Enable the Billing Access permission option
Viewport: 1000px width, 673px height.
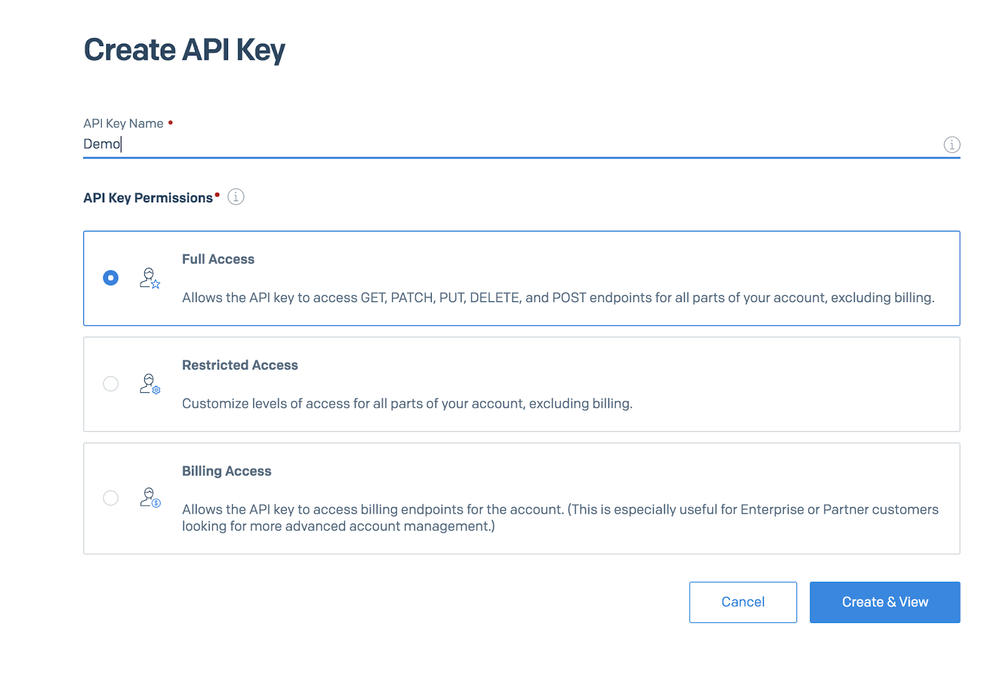coord(110,497)
